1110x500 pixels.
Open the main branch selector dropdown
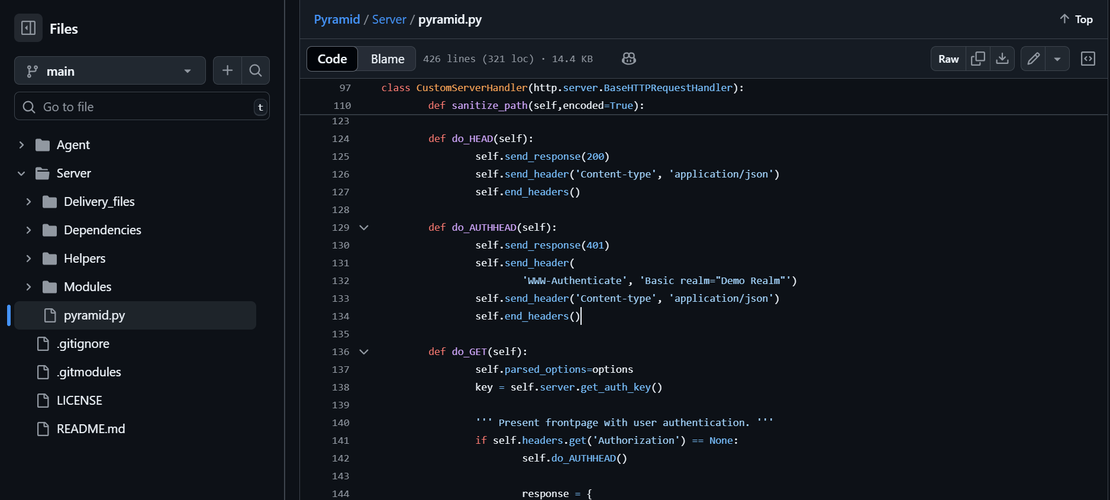[x=109, y=71]
